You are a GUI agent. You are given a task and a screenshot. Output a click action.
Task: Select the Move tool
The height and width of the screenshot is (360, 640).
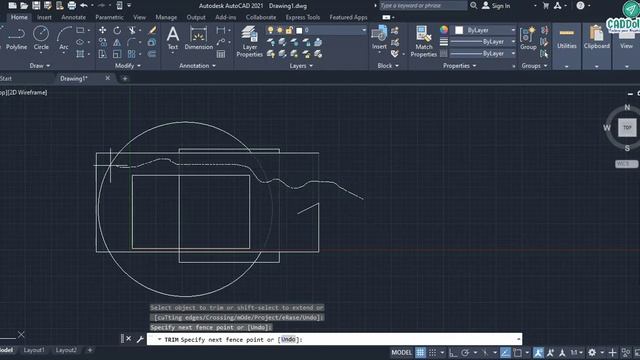(x=102, y=30)
